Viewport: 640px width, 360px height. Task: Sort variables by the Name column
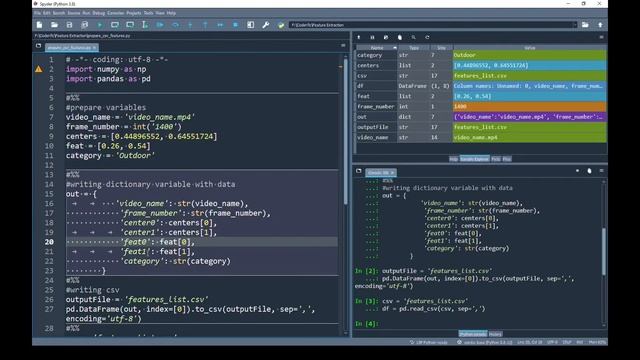pos(376,48)
